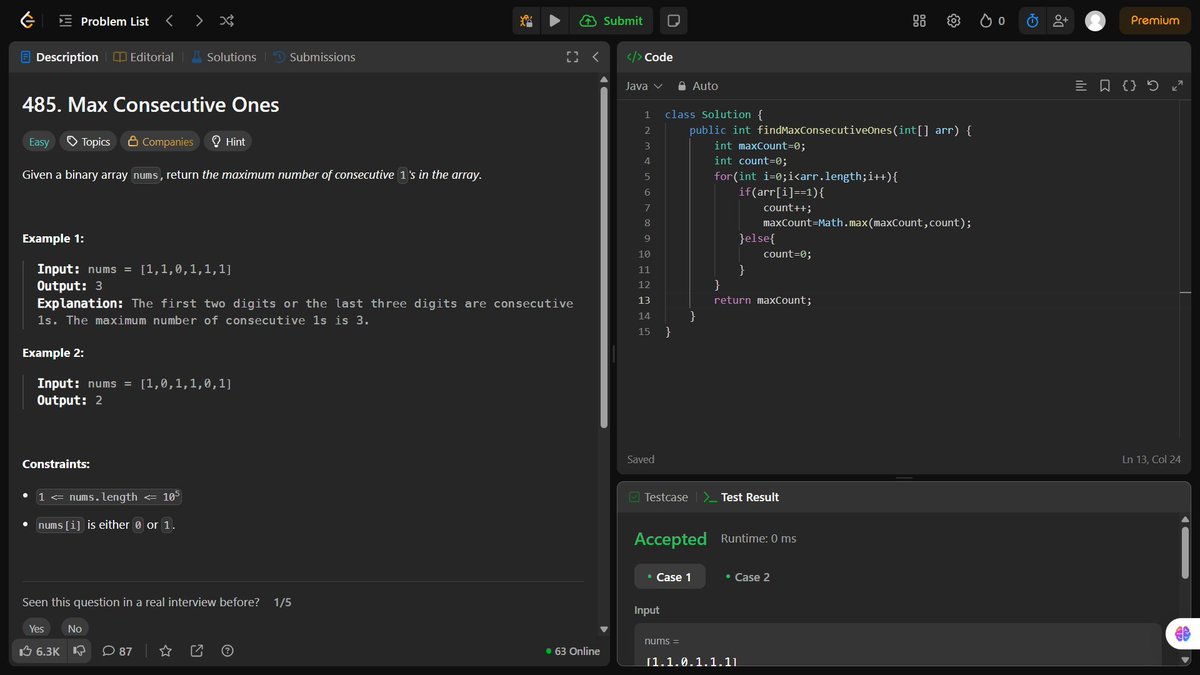
Task: Select the Code panel tab
Action: click(650, 57)
